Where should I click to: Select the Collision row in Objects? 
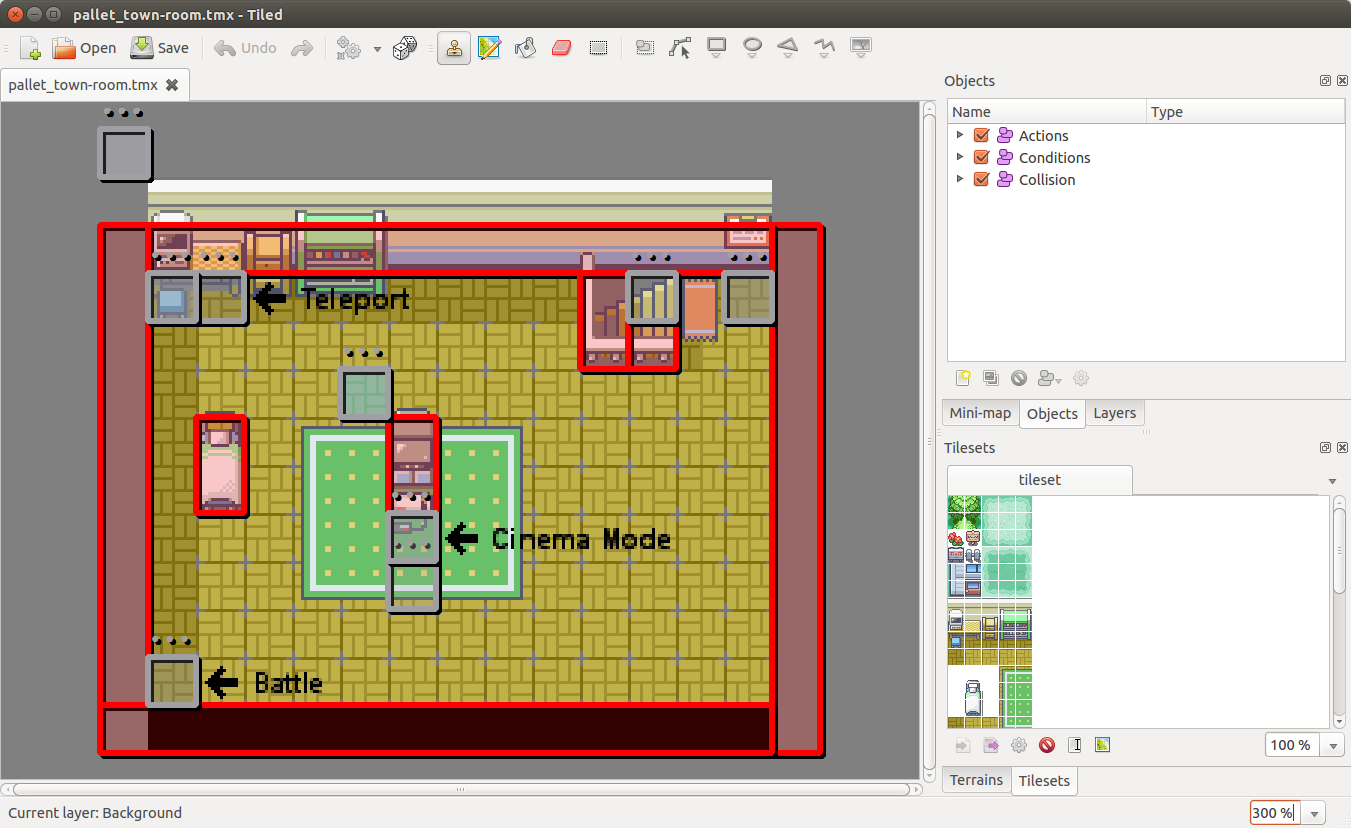click(1146, 179)
